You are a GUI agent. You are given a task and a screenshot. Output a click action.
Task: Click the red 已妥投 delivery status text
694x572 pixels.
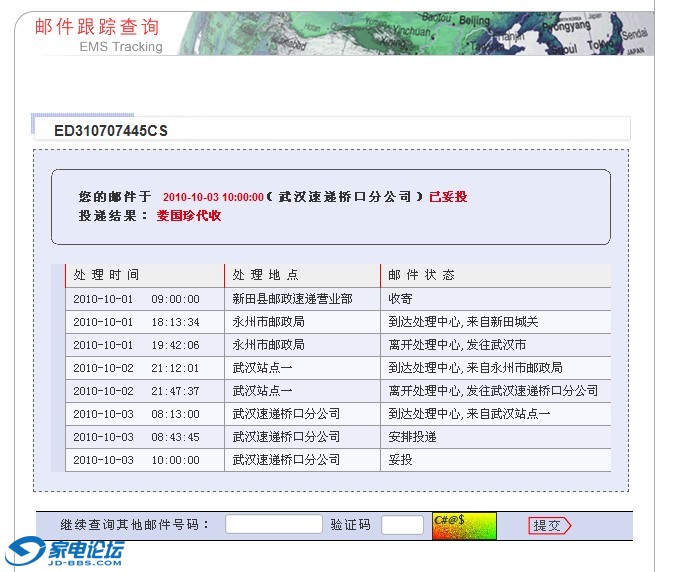[x=448, y=197]
